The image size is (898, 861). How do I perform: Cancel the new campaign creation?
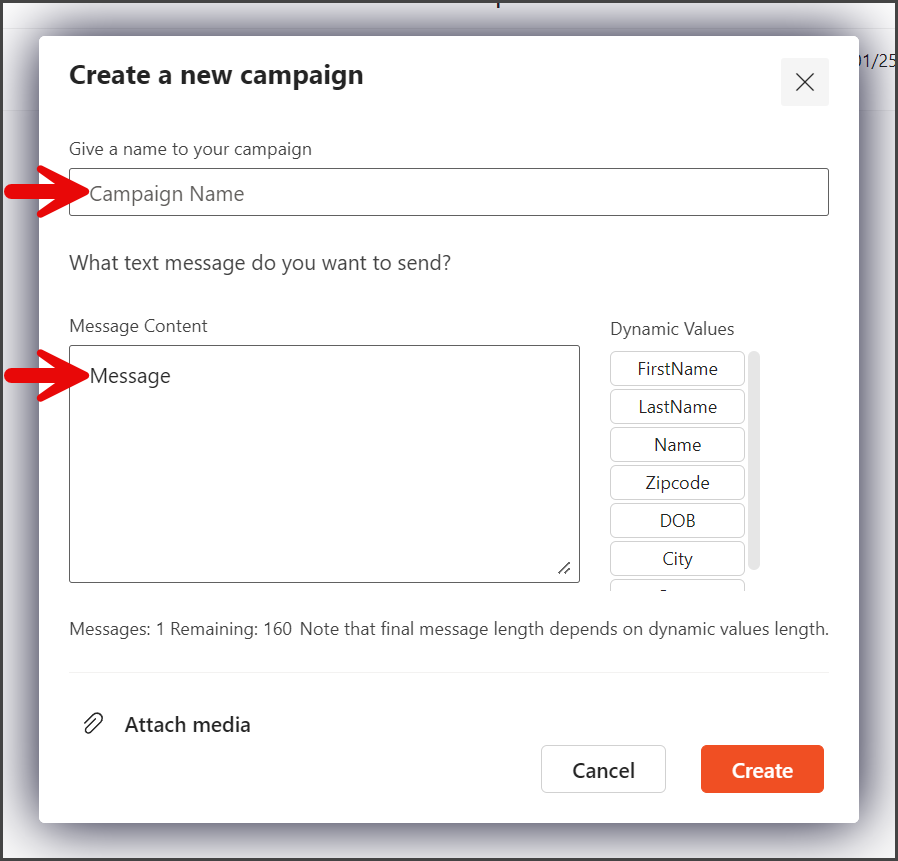click(603, 769)
